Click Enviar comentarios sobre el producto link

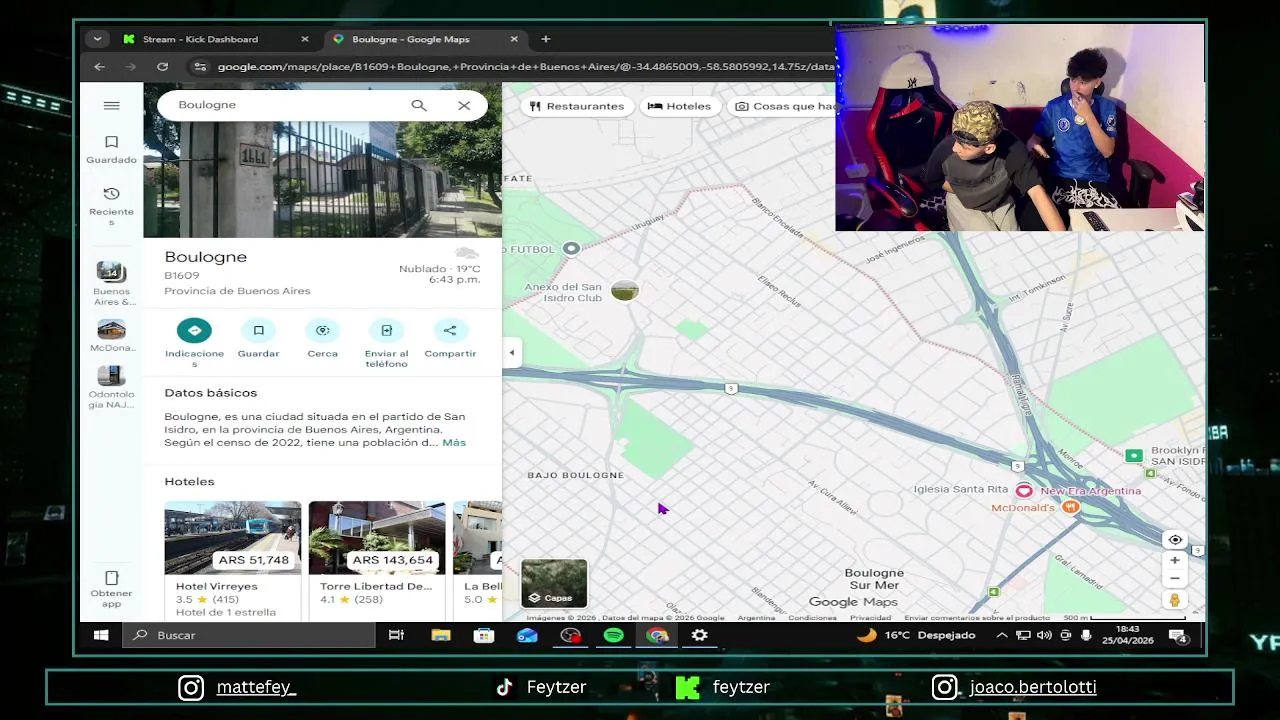[x=977, y=618]
